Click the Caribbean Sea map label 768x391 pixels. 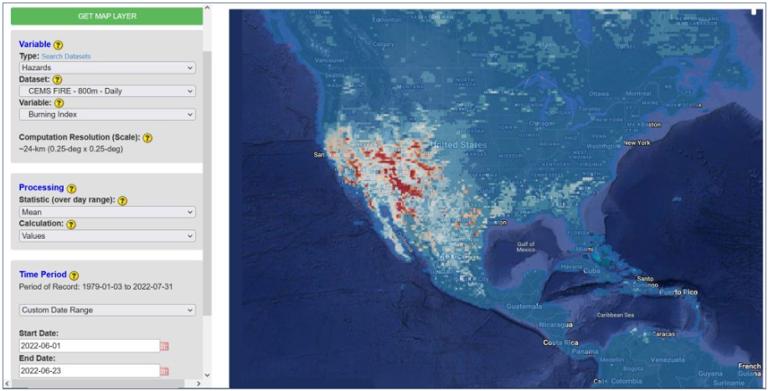click(x=615, y=315)
